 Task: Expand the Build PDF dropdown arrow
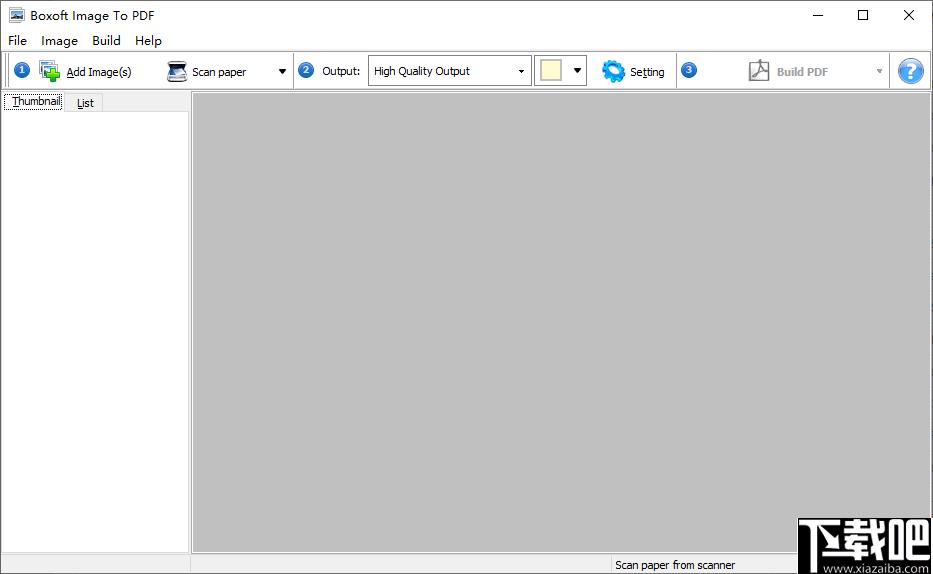click(x=880, y=72)
